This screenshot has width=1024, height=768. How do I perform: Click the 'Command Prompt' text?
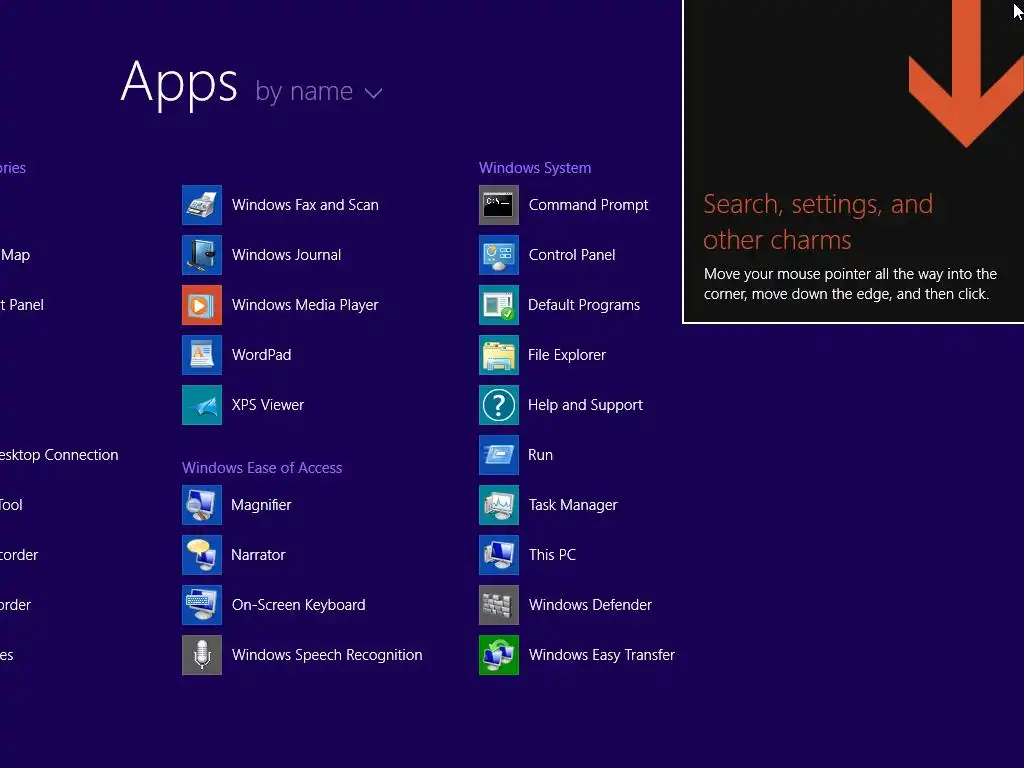588,205
